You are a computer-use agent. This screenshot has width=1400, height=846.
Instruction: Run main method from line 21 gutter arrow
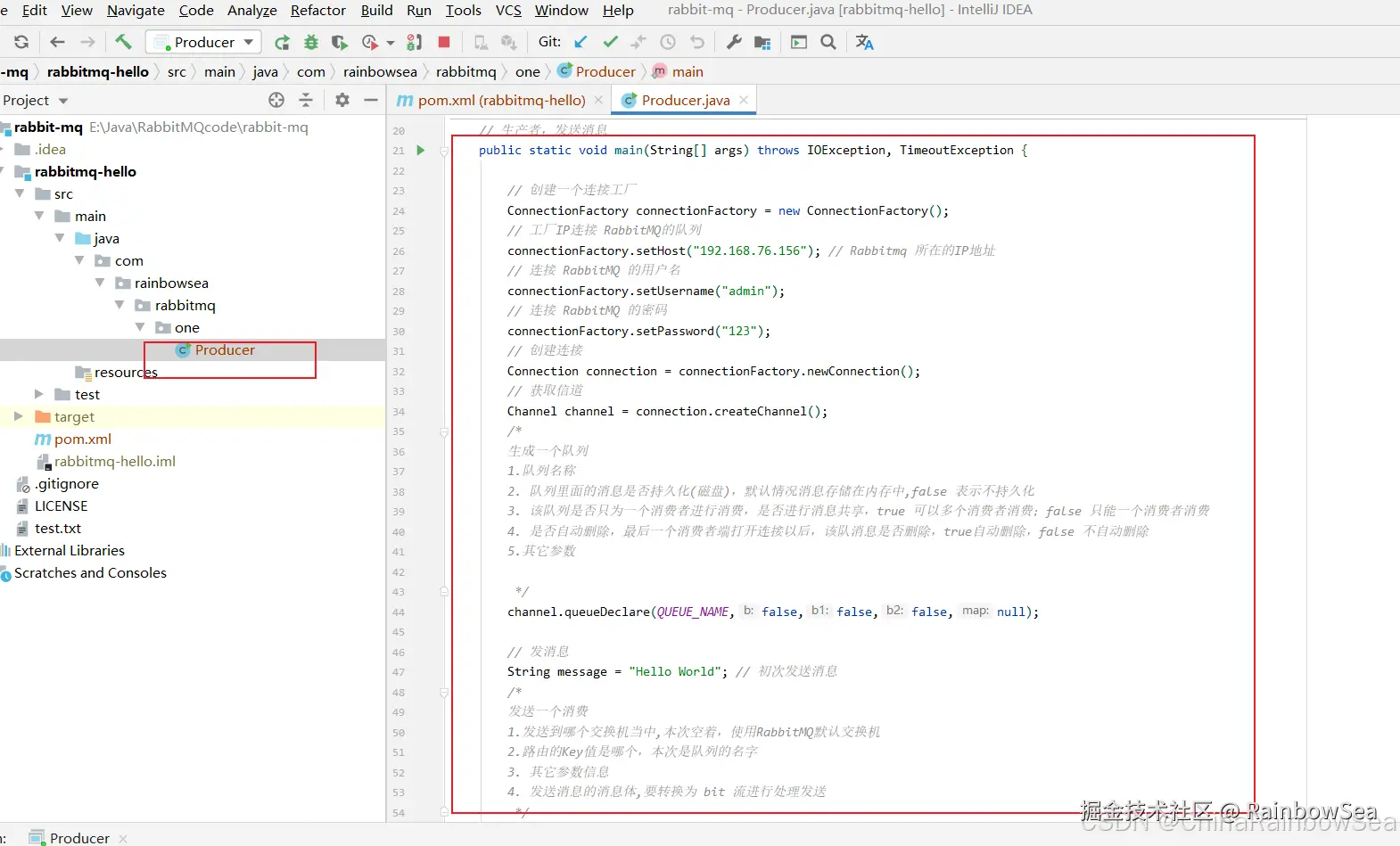(x=421, y=150)
